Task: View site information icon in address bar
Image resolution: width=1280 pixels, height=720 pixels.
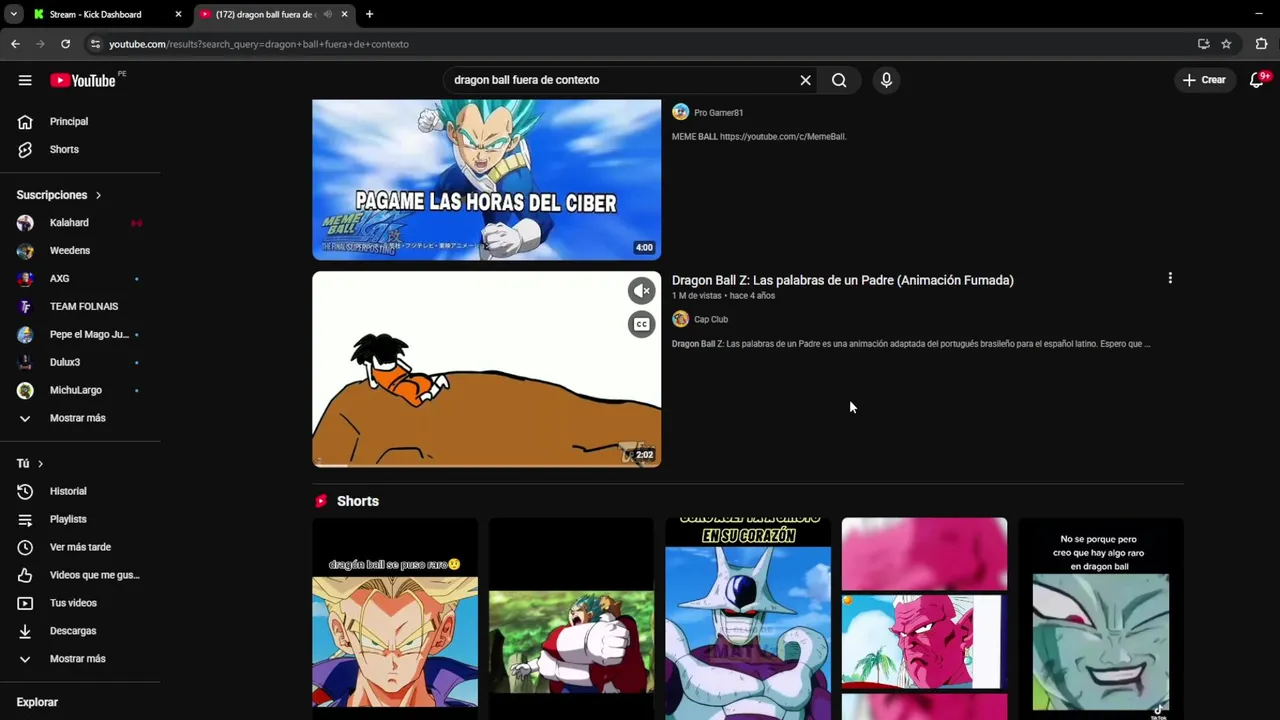Action: coord(95,44)
